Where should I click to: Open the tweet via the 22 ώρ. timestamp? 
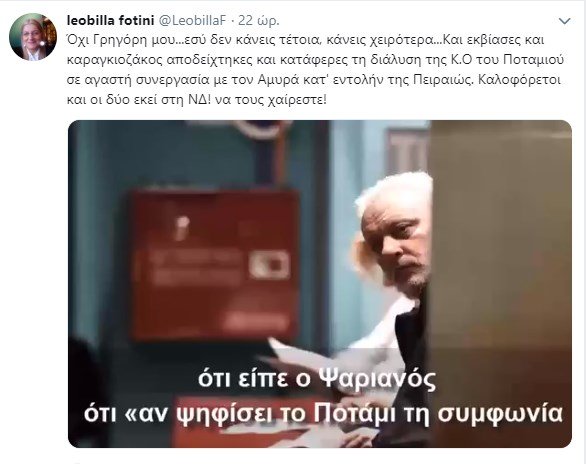(259, 21)
